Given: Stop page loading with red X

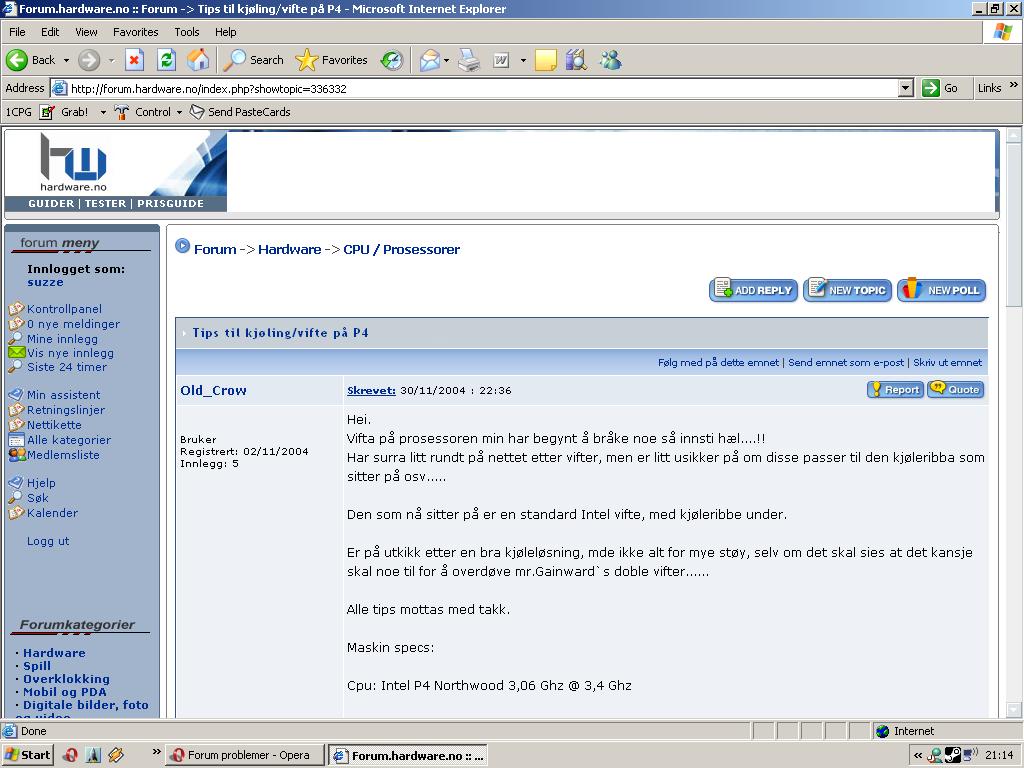Looking at the screenshot, I should (134, 60).
